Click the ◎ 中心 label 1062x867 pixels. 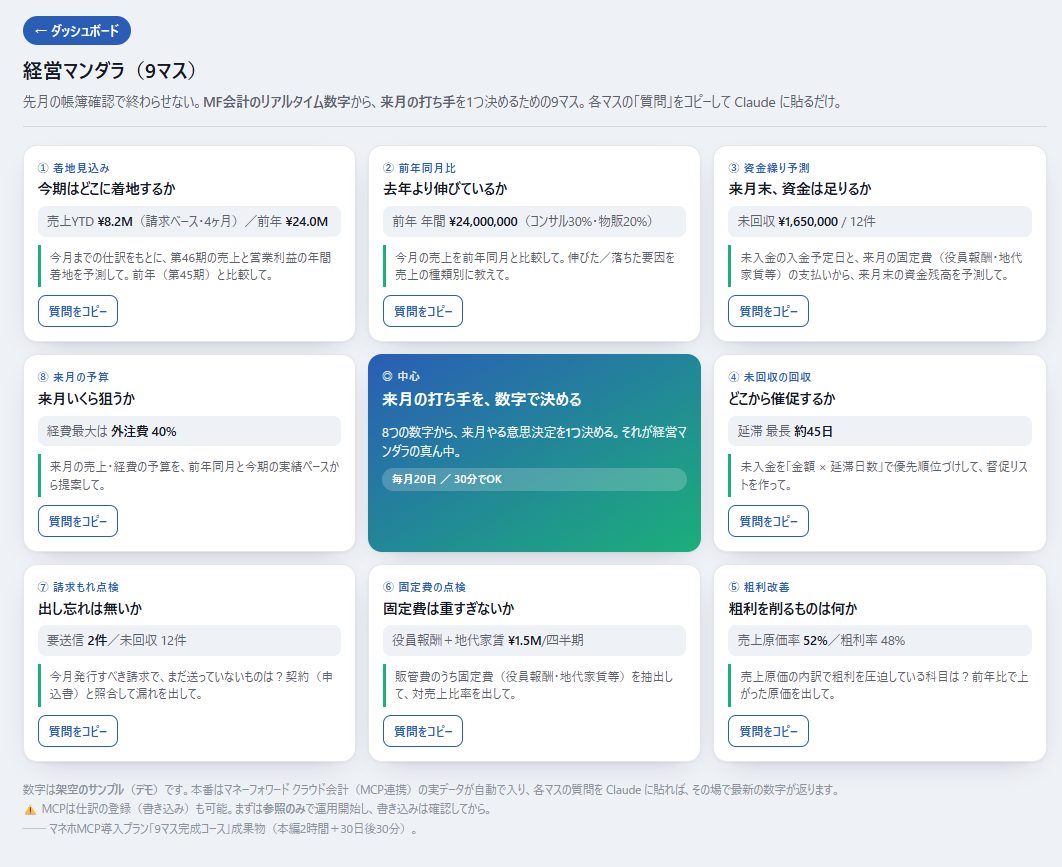(401, 377)
